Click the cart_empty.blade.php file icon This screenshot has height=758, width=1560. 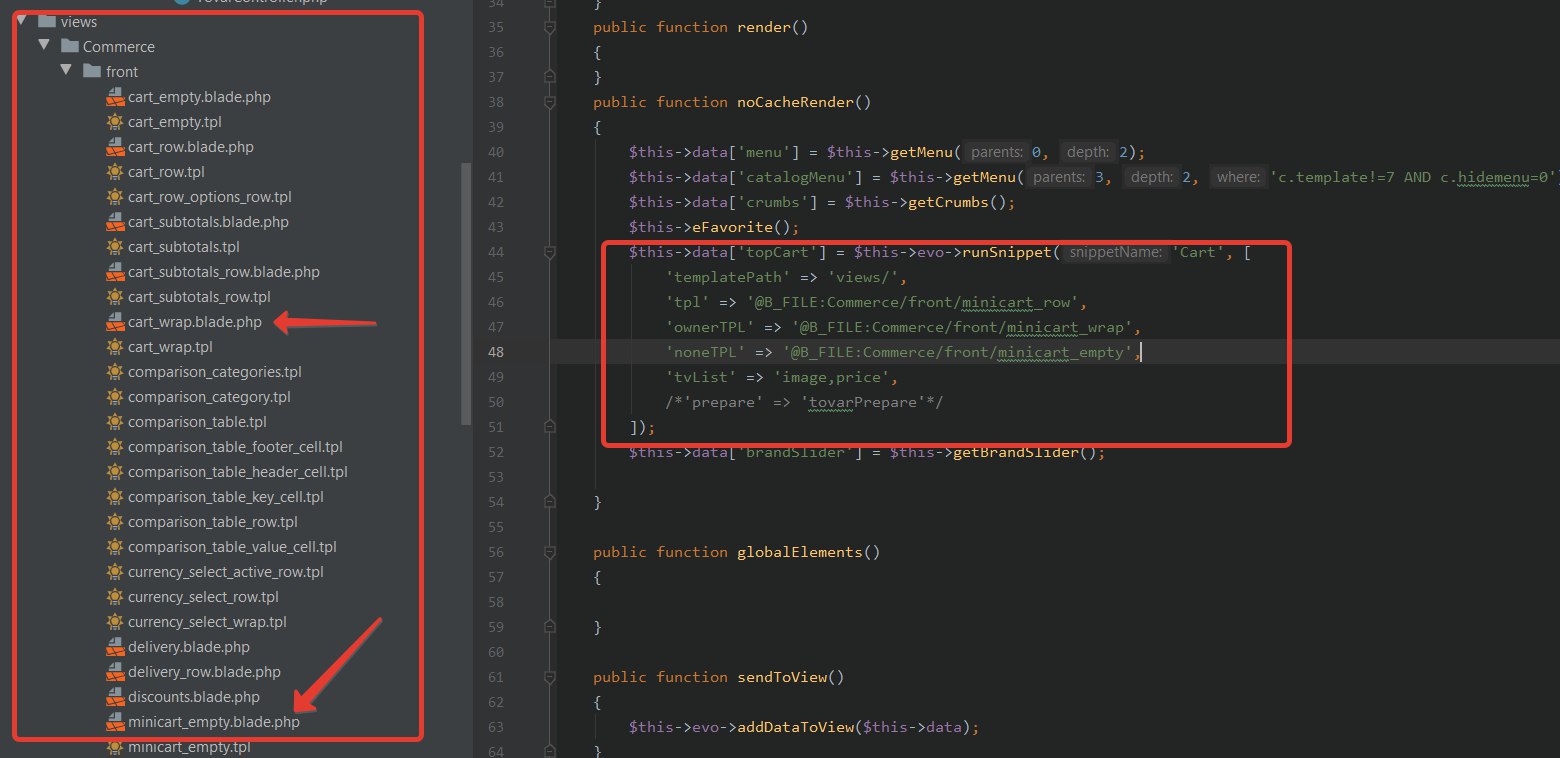coord(115,97)
